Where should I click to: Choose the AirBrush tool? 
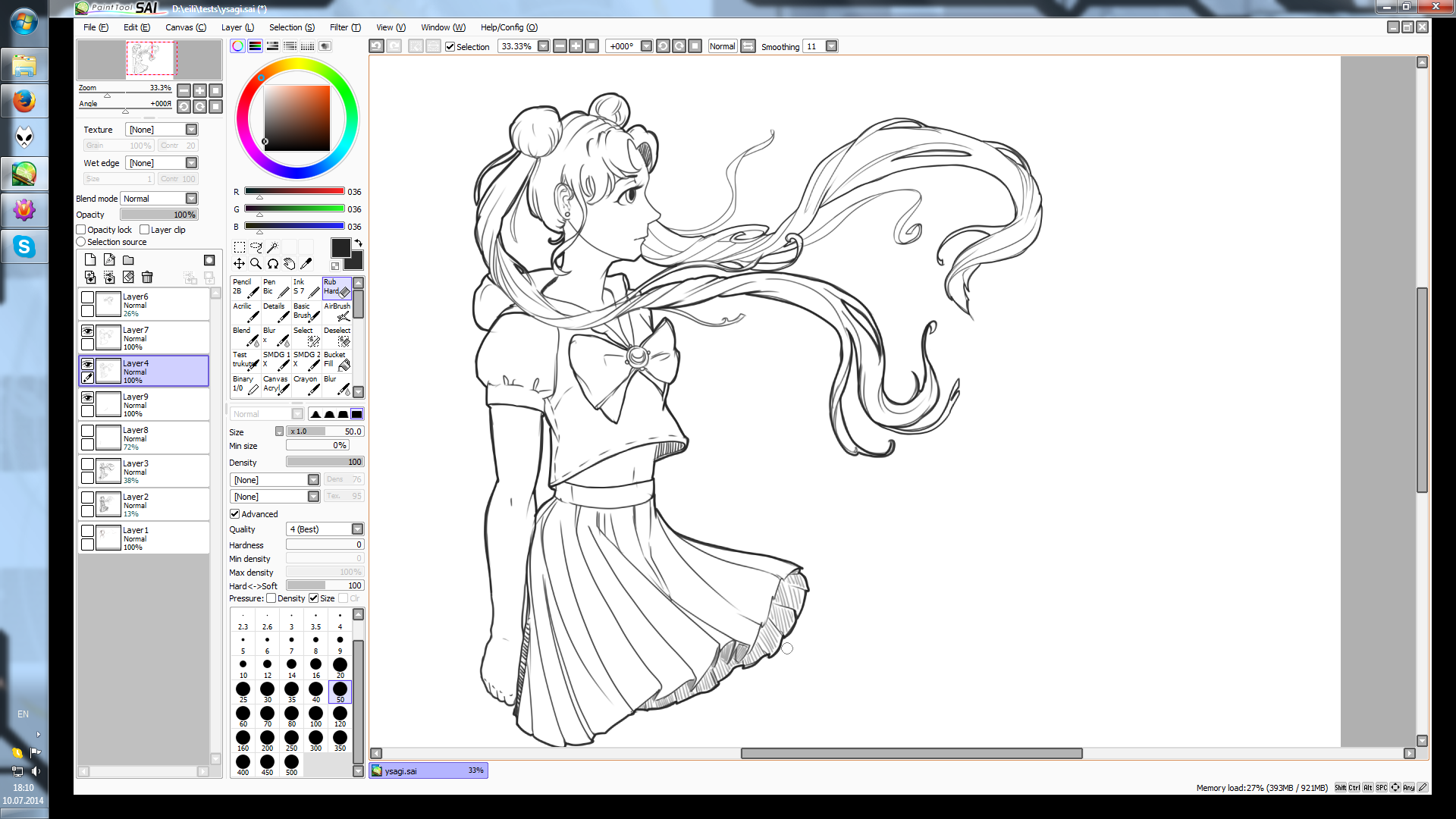click(x=337, y=312)
